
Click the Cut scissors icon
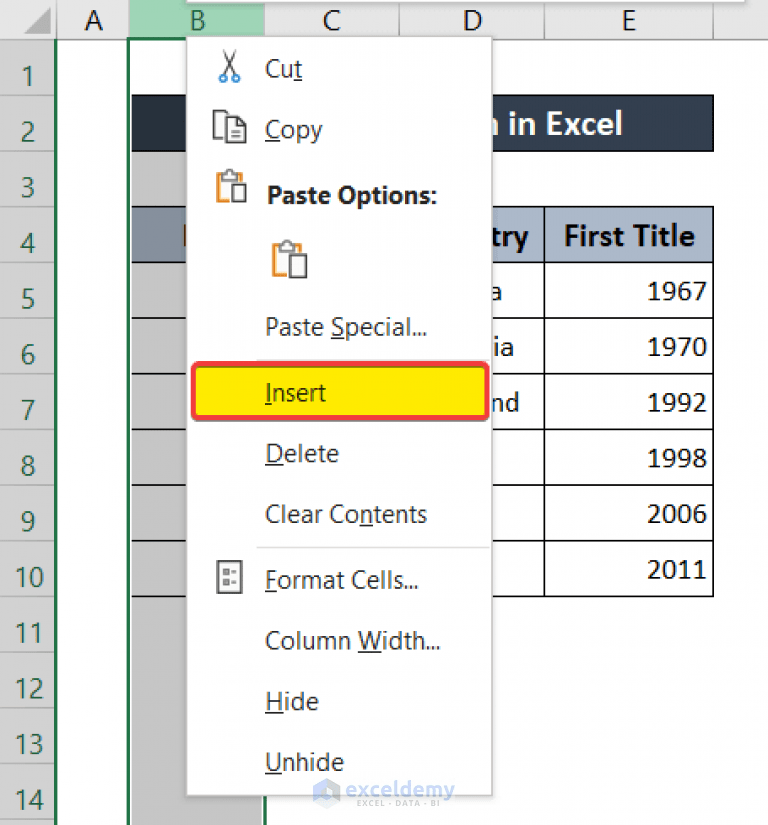(227, 68)
